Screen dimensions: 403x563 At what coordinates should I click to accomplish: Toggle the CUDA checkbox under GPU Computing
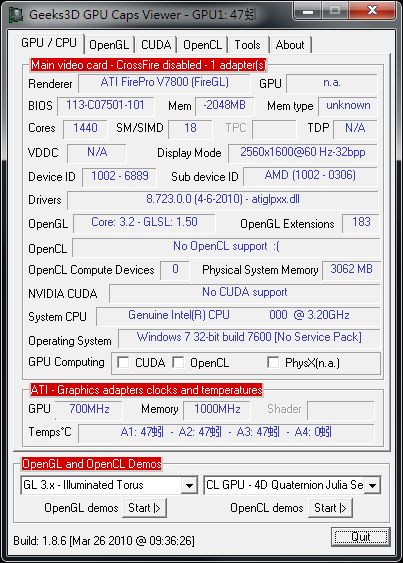(x=123, y=362)
